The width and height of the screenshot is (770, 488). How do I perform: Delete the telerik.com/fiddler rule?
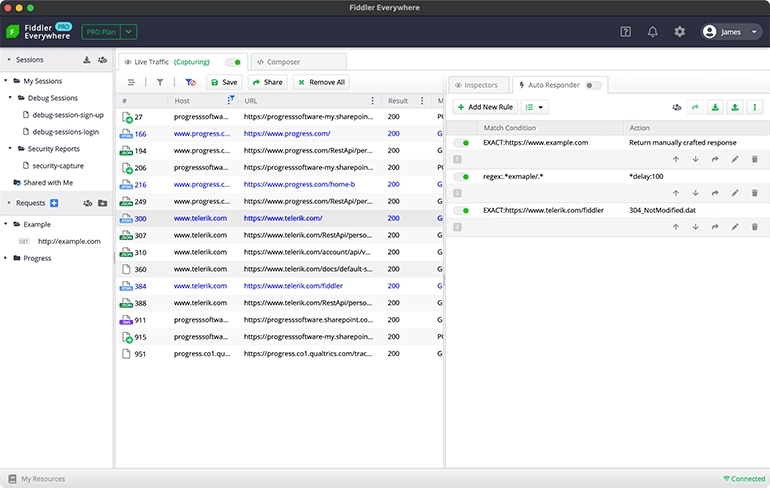[755, 227]
